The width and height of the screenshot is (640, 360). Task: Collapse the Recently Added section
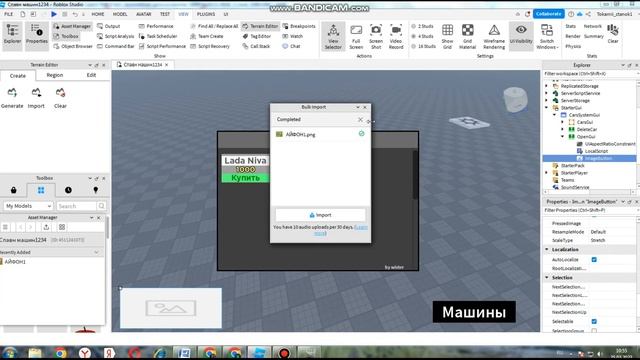(96, 253)
